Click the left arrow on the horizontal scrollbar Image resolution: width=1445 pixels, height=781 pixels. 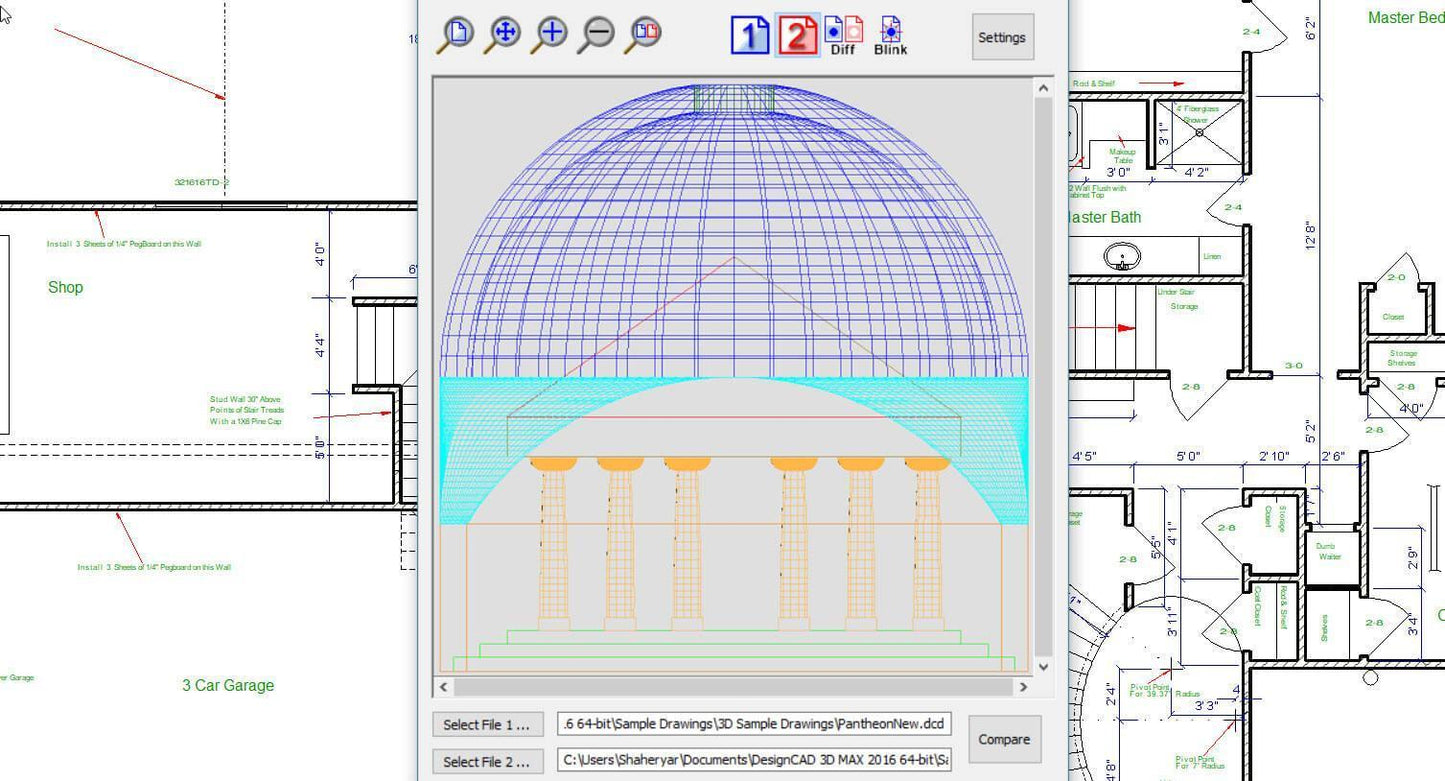[x=442, y=687]
